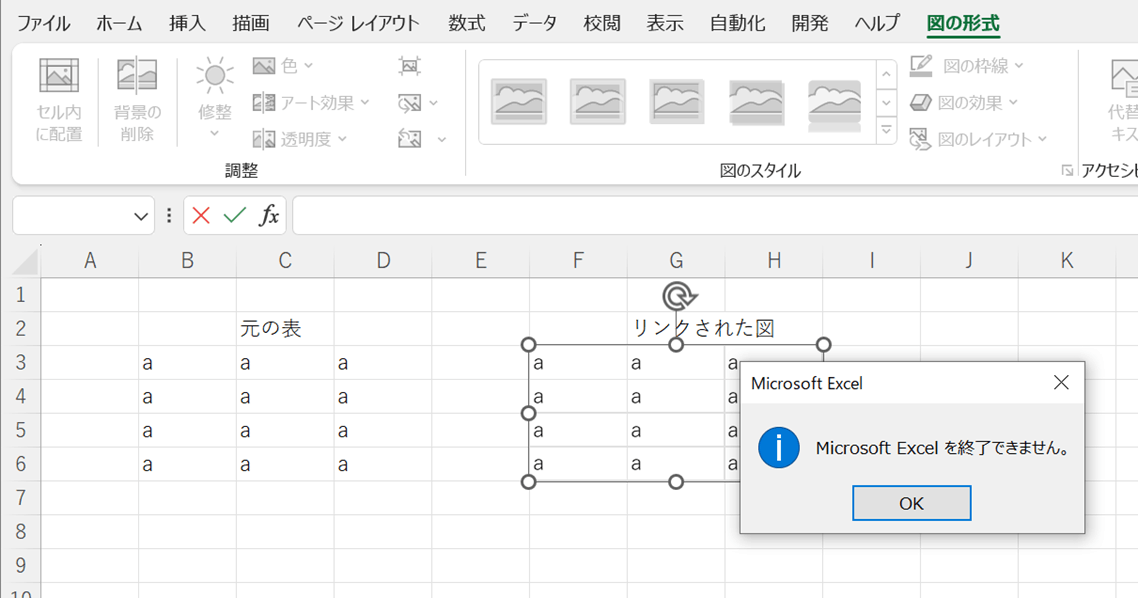
Task: Switch to the 数式 tab
Action: tap(467, 23)
